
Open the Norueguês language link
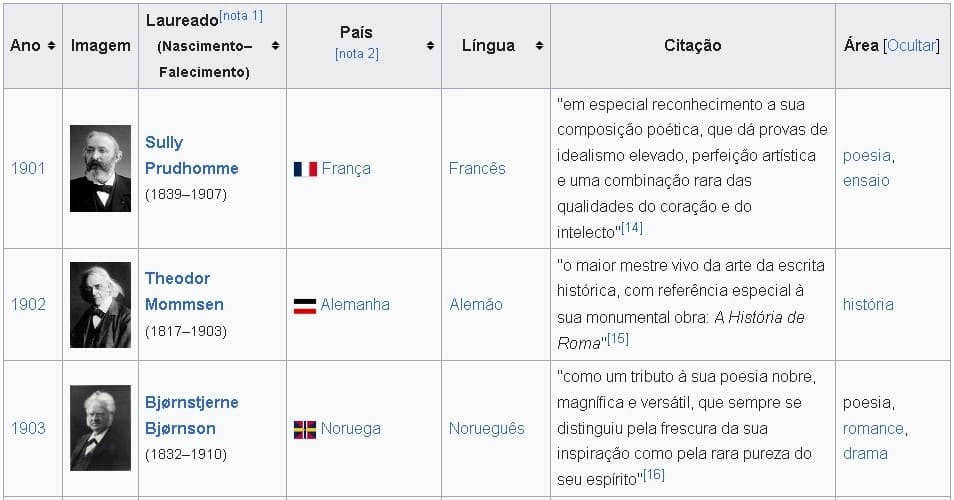486,429
